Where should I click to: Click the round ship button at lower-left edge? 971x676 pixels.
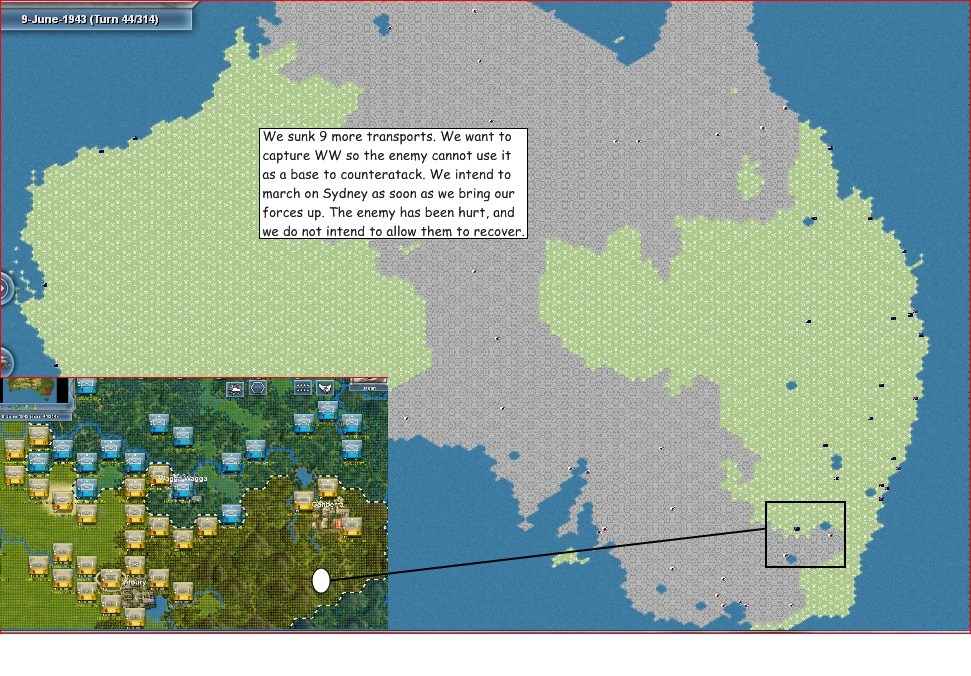[5, 360]
